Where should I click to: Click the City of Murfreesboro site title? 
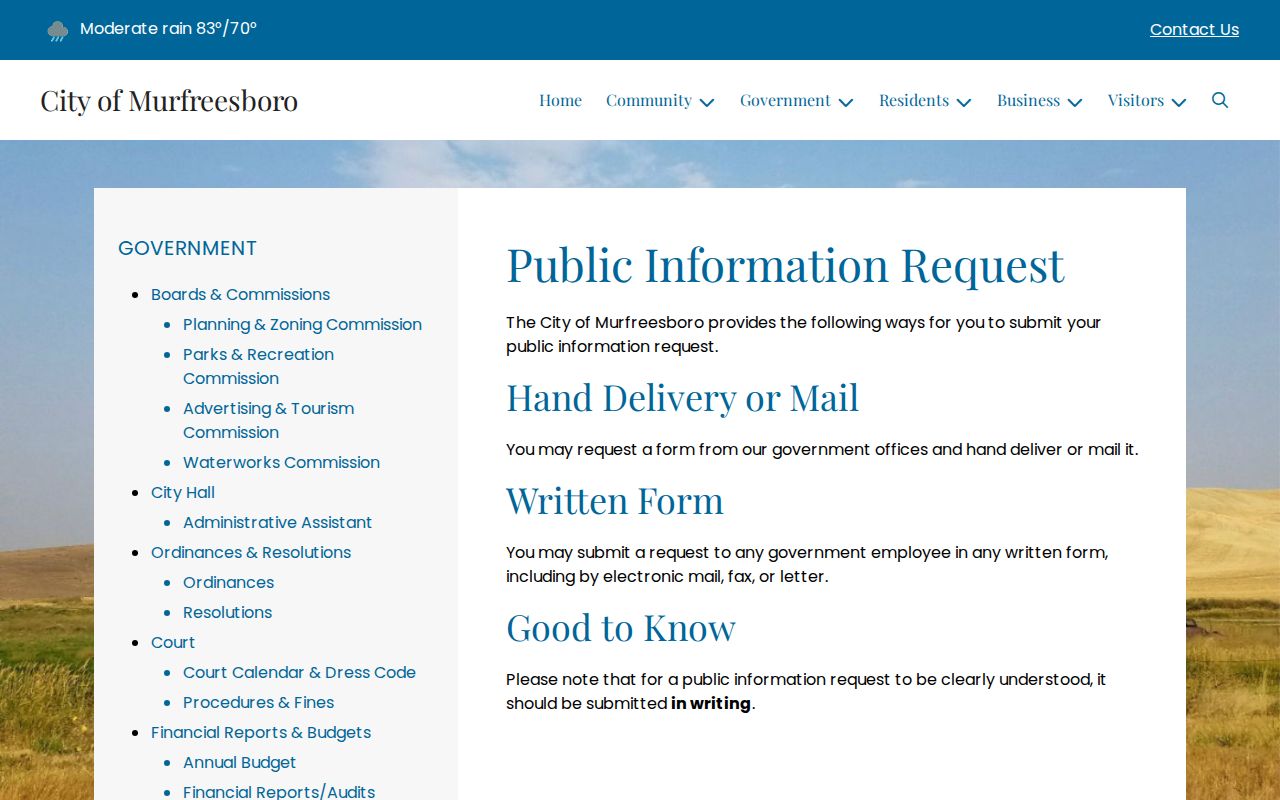[x=169, y=100]
